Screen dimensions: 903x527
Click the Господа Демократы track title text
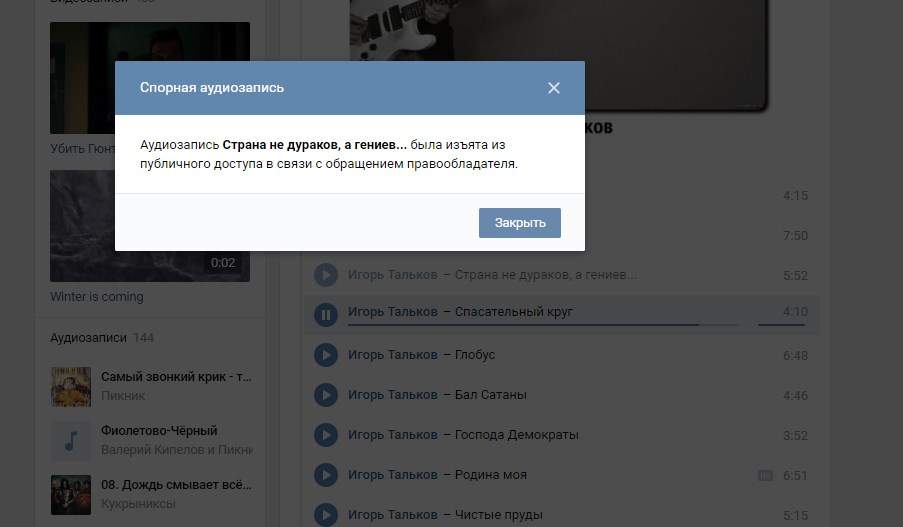click(517, 435)
